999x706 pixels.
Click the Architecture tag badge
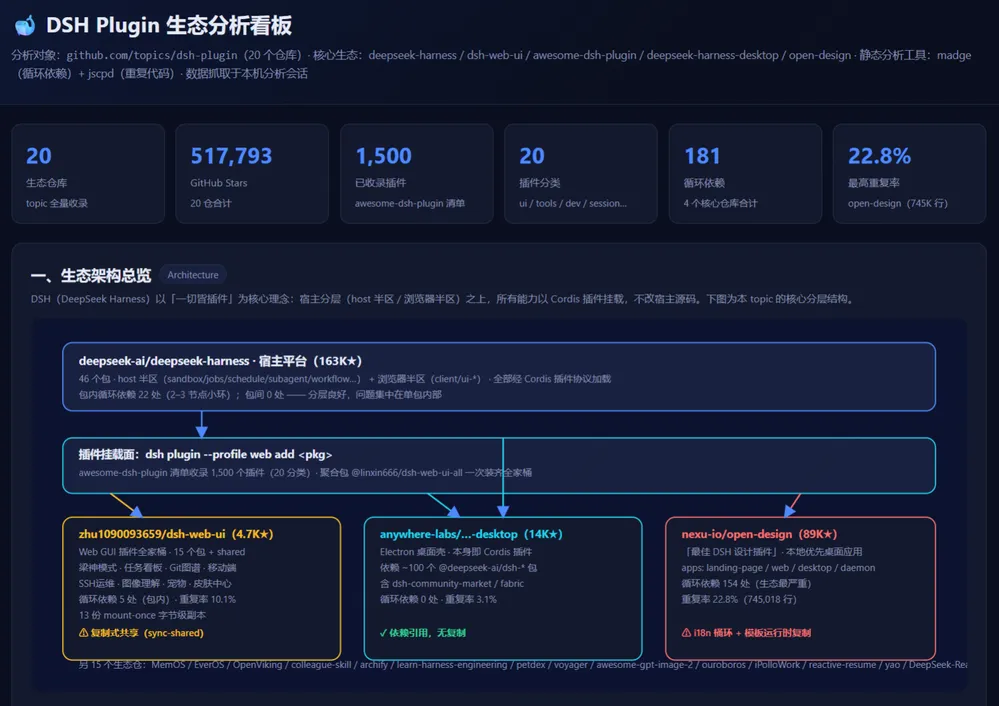click(x=193, y=275)
